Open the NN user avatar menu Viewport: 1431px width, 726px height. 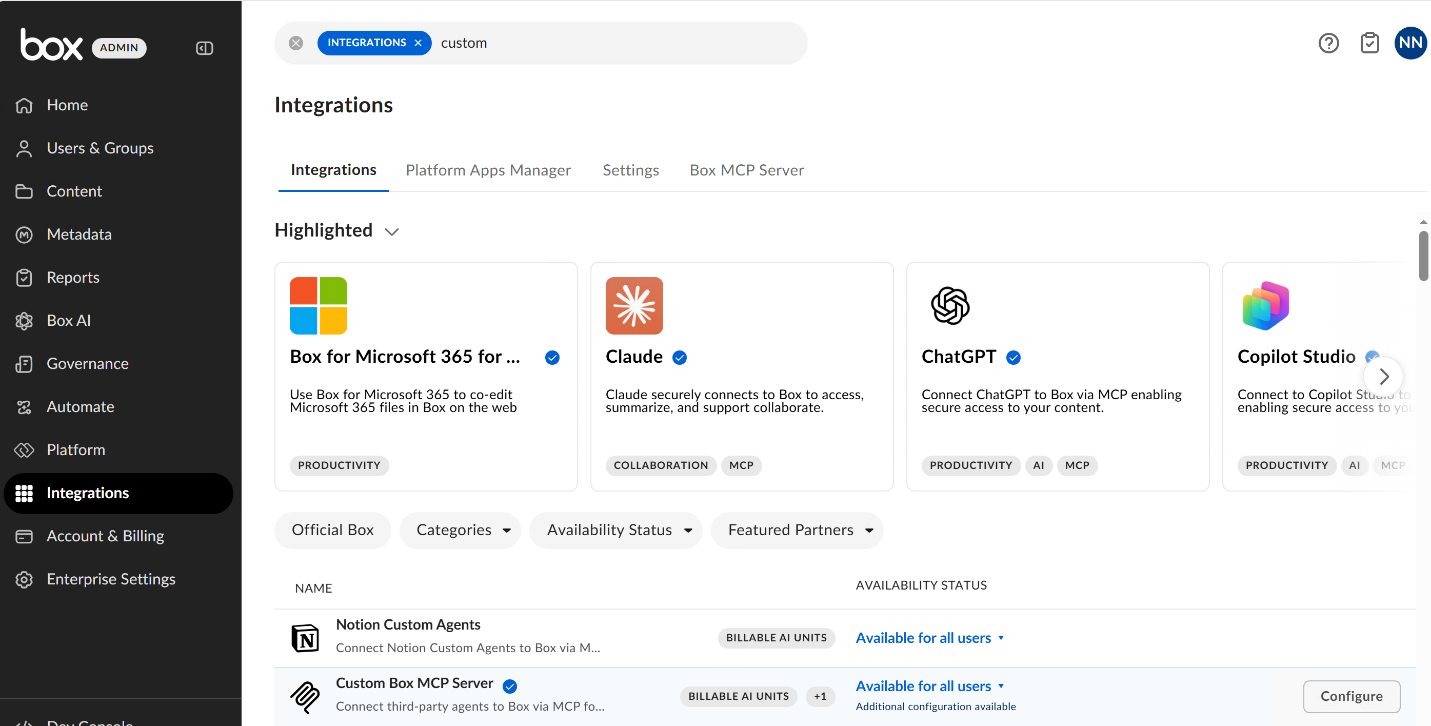(x=1411, y=43)
